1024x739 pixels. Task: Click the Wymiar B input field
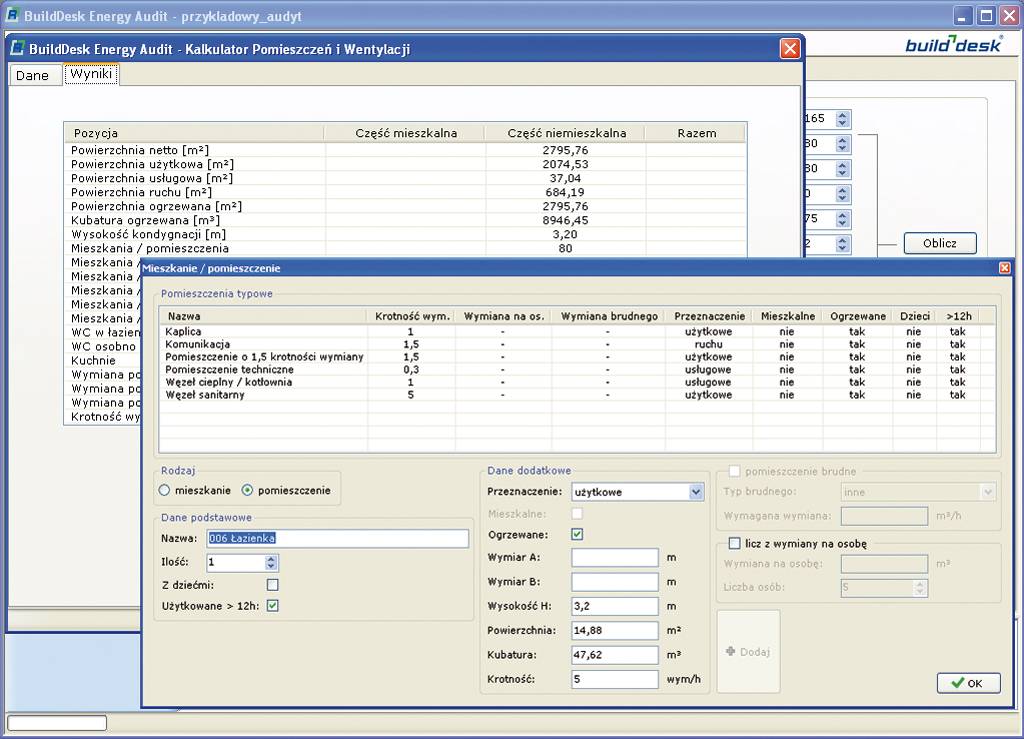[615, 582]
